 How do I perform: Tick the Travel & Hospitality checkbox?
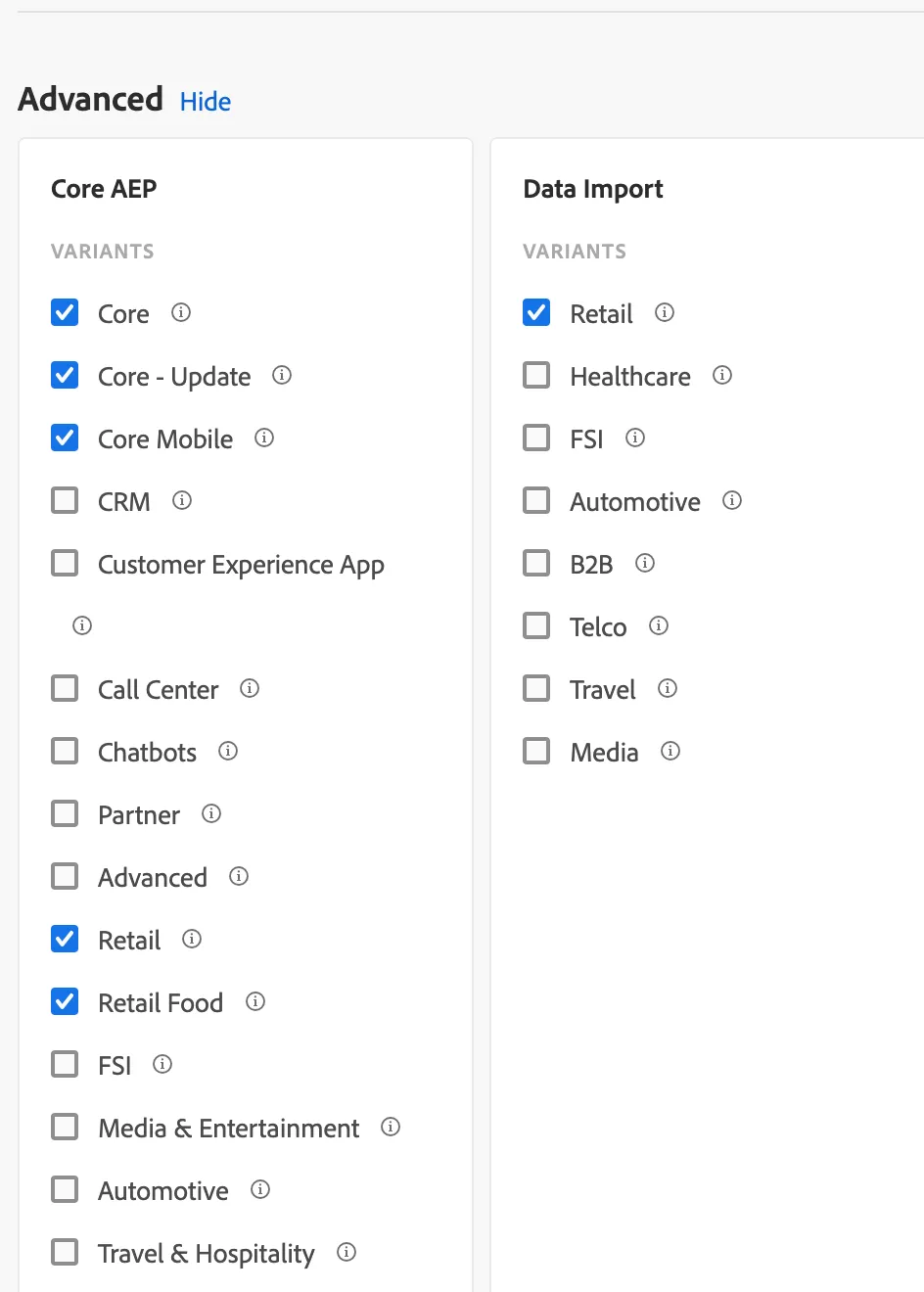[65, 1252]
